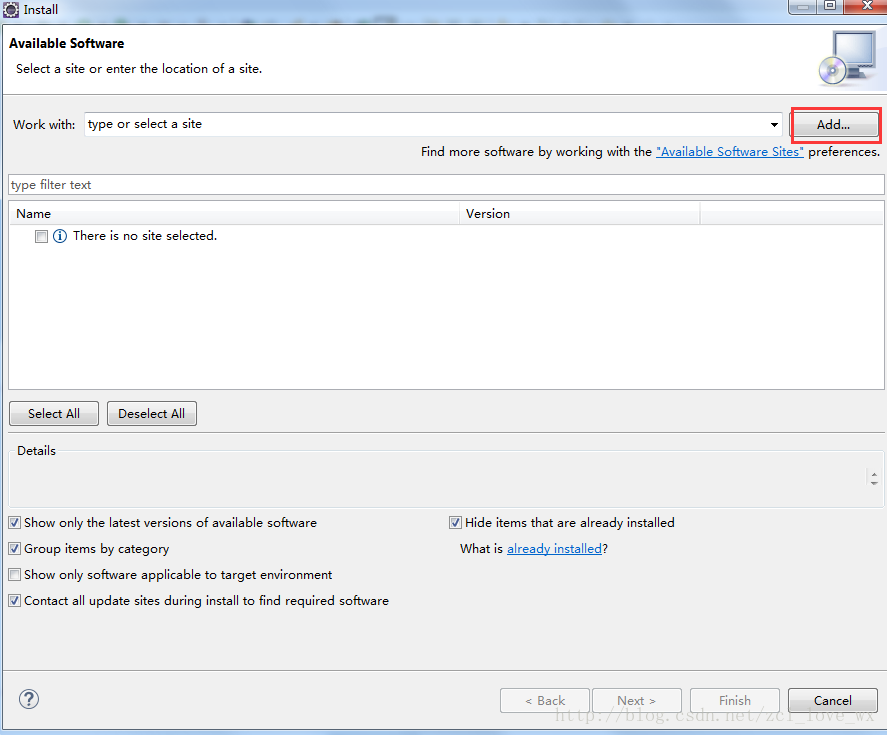Click the info icon beside no site message
887x735 pixels.
pyautogui.click(x=60, y=237)
